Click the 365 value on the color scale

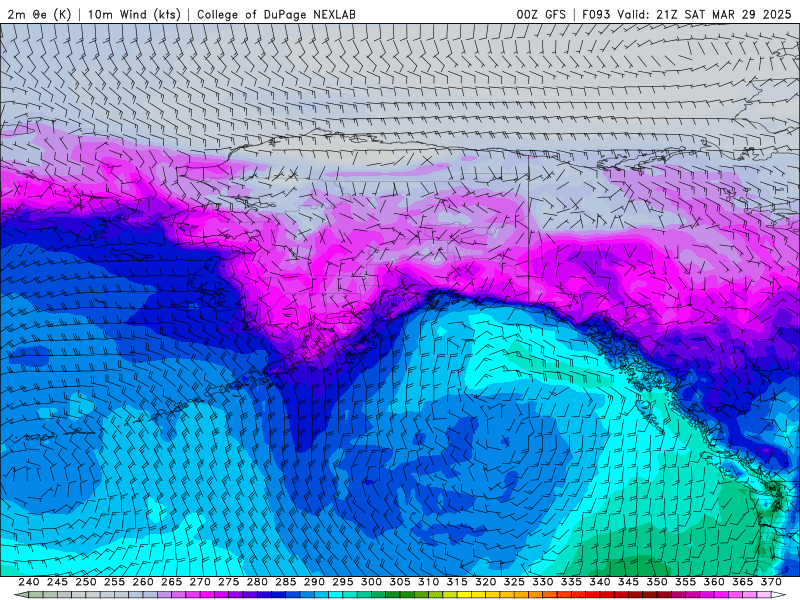(743, 582)
